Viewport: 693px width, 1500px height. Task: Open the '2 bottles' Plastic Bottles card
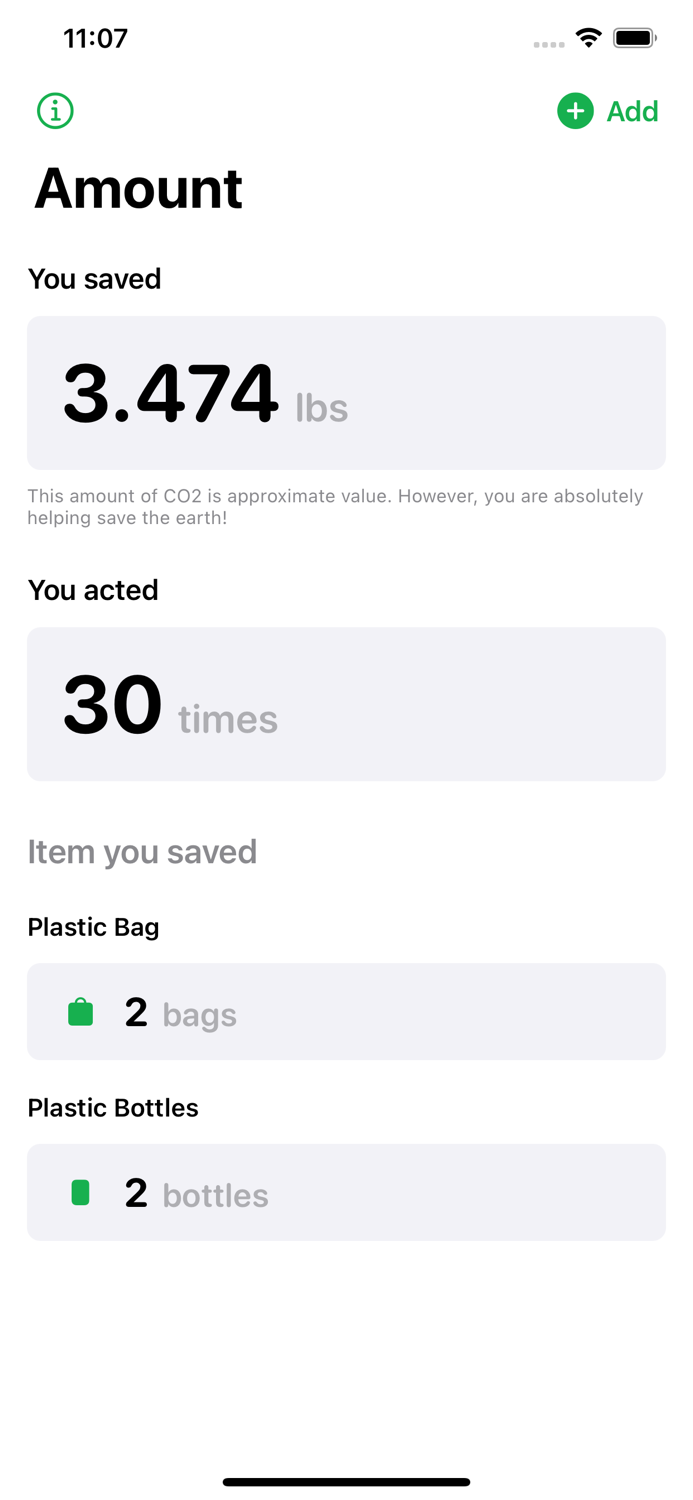tap(346, 1192)
